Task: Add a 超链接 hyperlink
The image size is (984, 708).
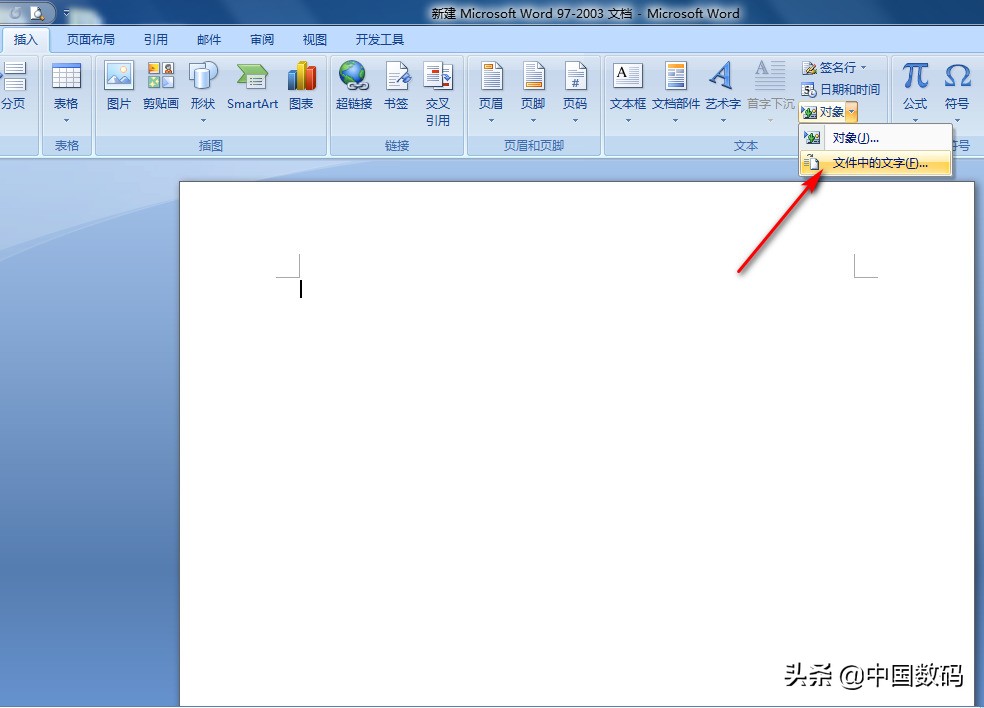Action: (x=354, y=87)
